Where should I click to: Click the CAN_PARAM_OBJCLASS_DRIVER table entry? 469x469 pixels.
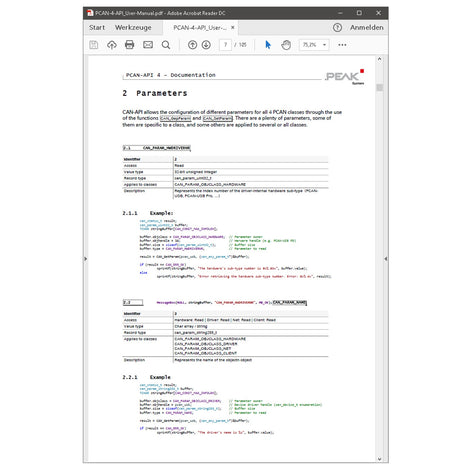206,344
